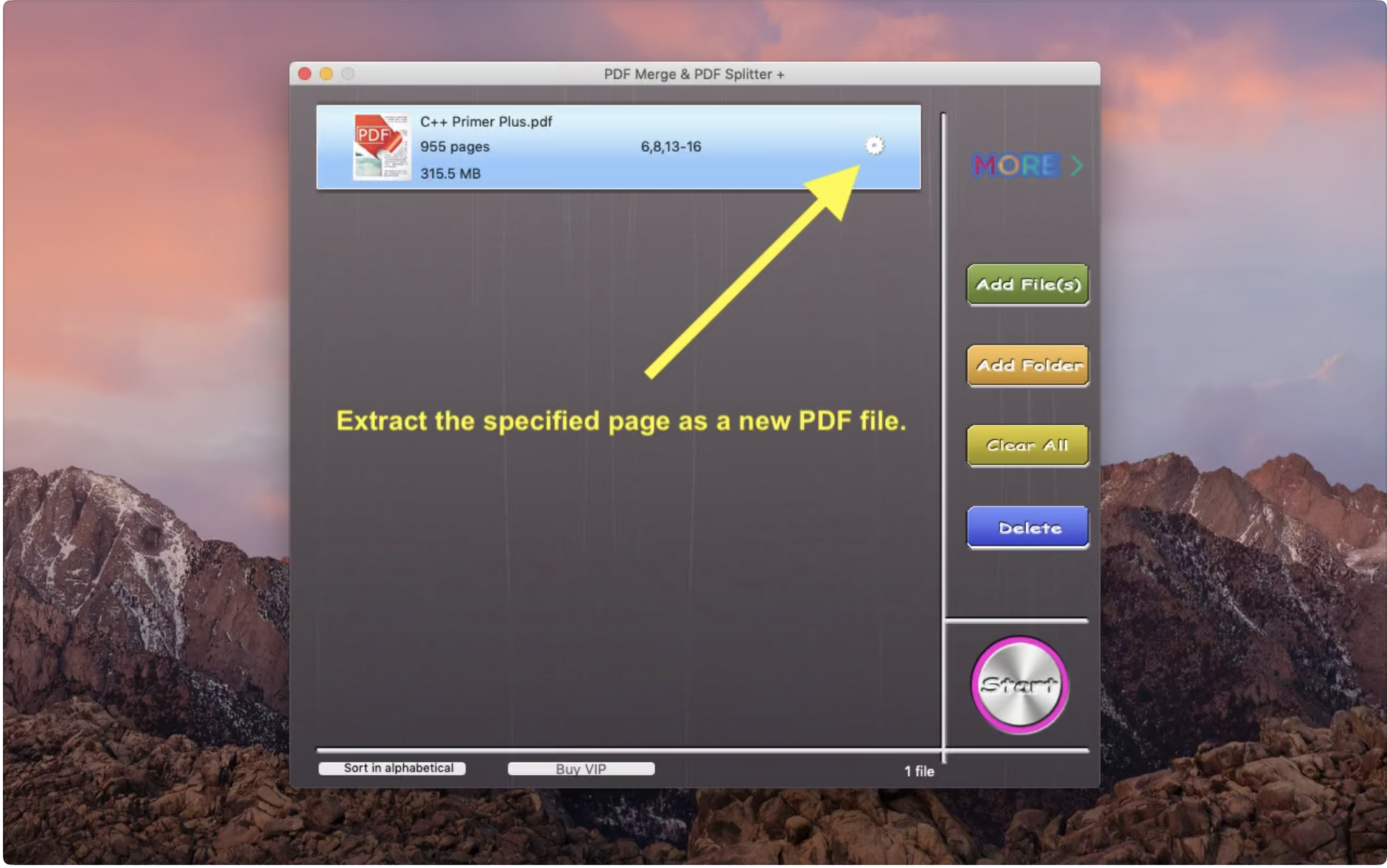The width and height of the screenshot is (1387, 868).
Task: Open the gear settings for C++ Primer Plus.pdf
Action: click(874, 146)
